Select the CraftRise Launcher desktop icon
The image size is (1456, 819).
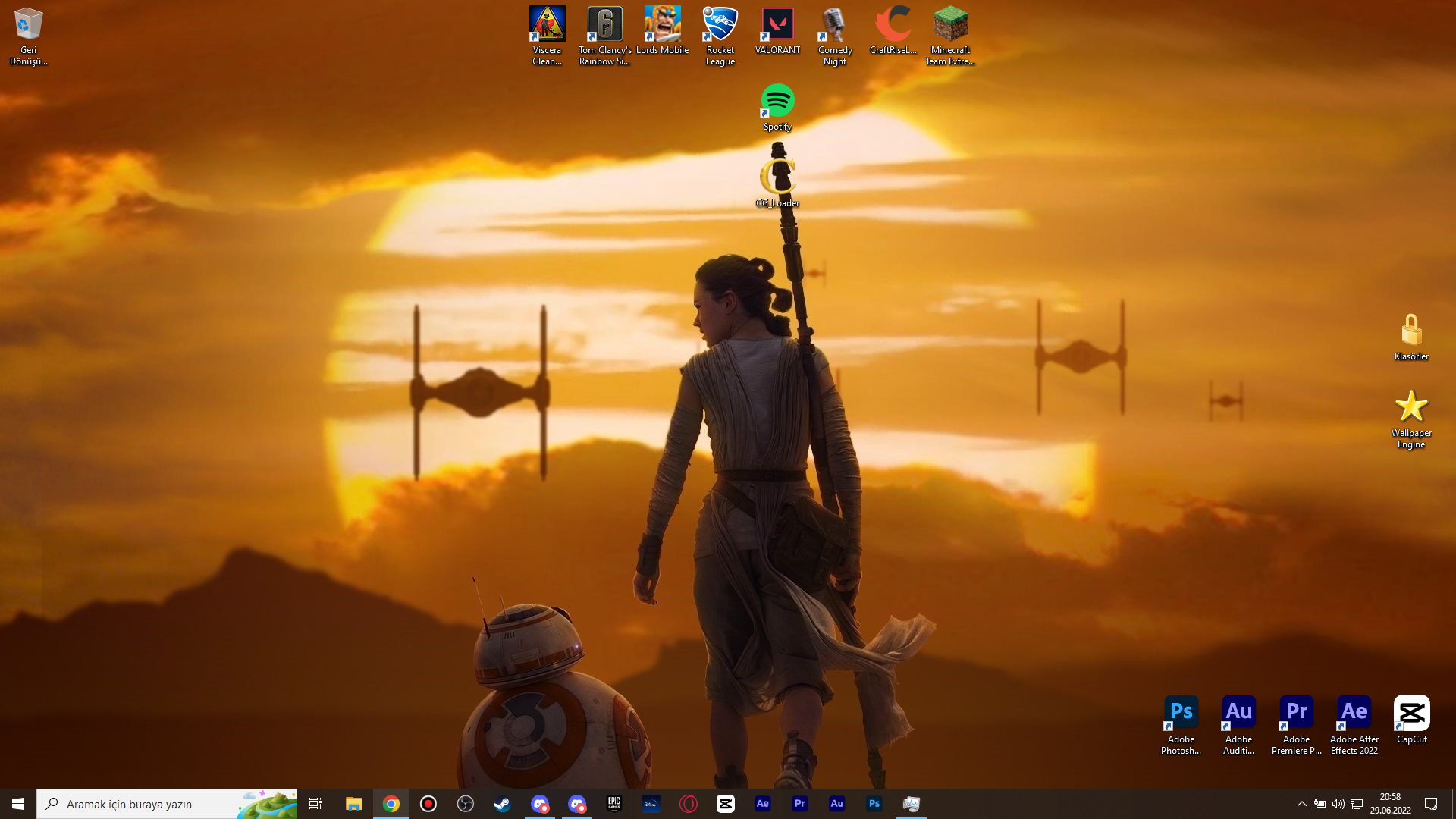point(893,30)
